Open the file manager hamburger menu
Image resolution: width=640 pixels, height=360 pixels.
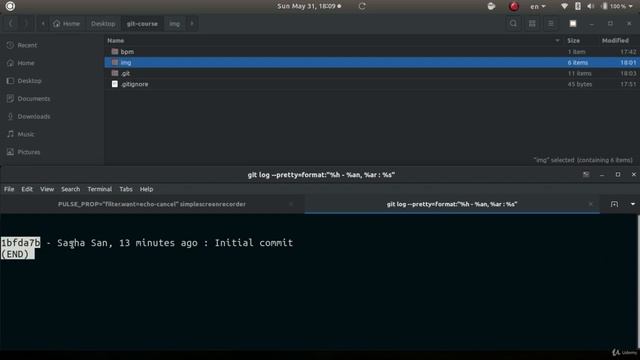click(551, 24)
